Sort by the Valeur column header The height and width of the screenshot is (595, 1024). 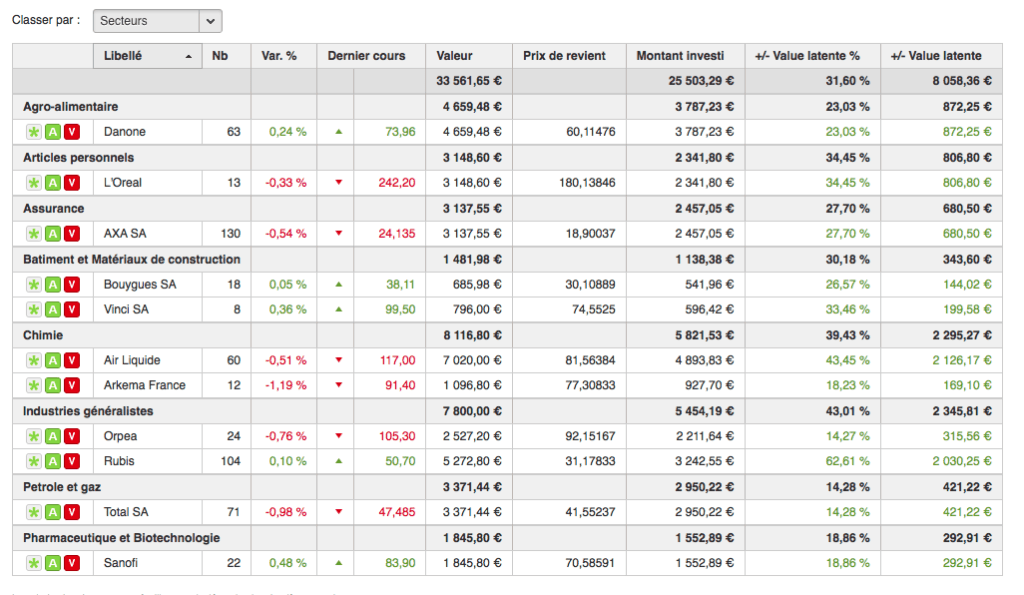(x=469, y=56)
